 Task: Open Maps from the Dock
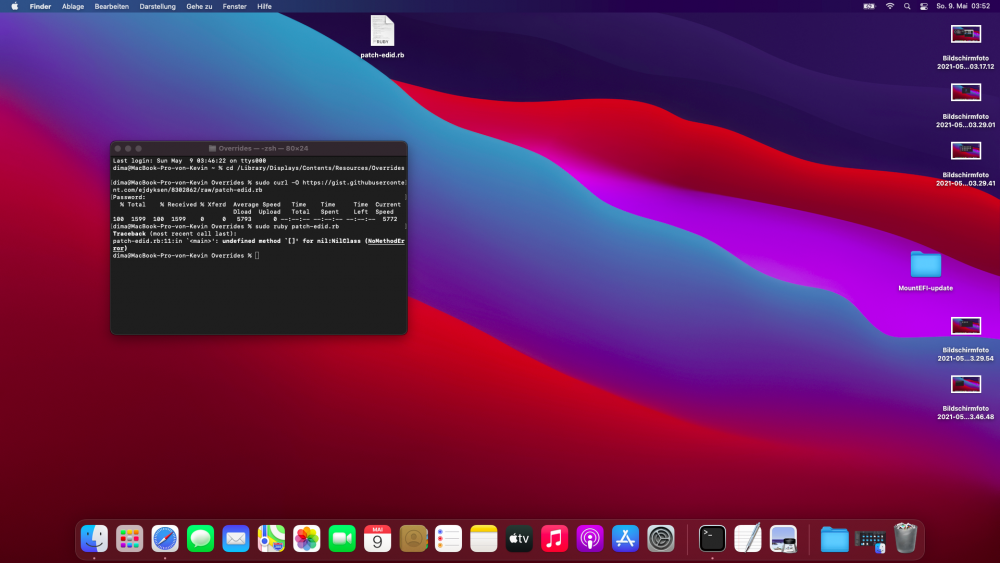[271, 539]
